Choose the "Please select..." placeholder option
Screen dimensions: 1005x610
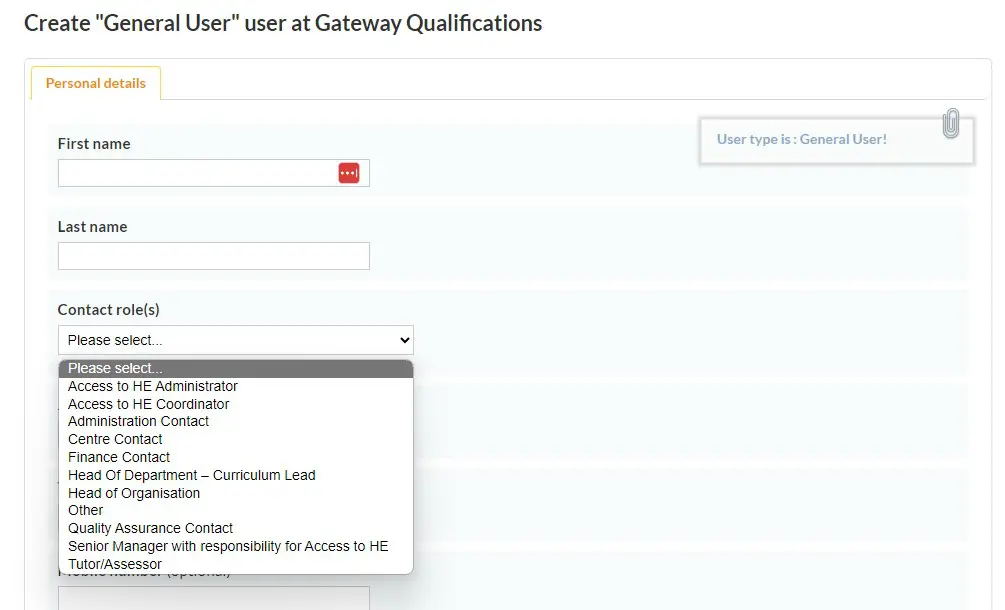[x=235, y=369]
